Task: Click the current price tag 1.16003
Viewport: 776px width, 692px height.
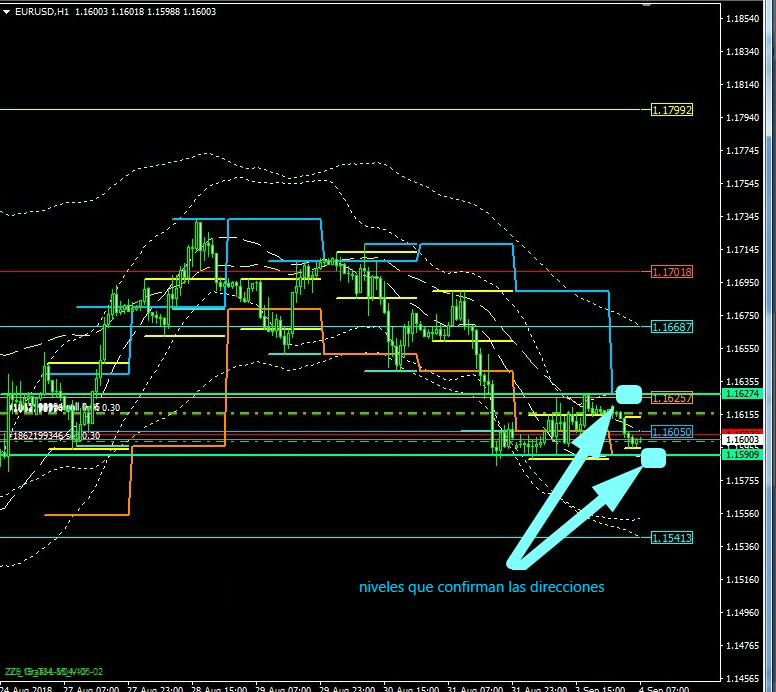Action: tap(746, 440)
